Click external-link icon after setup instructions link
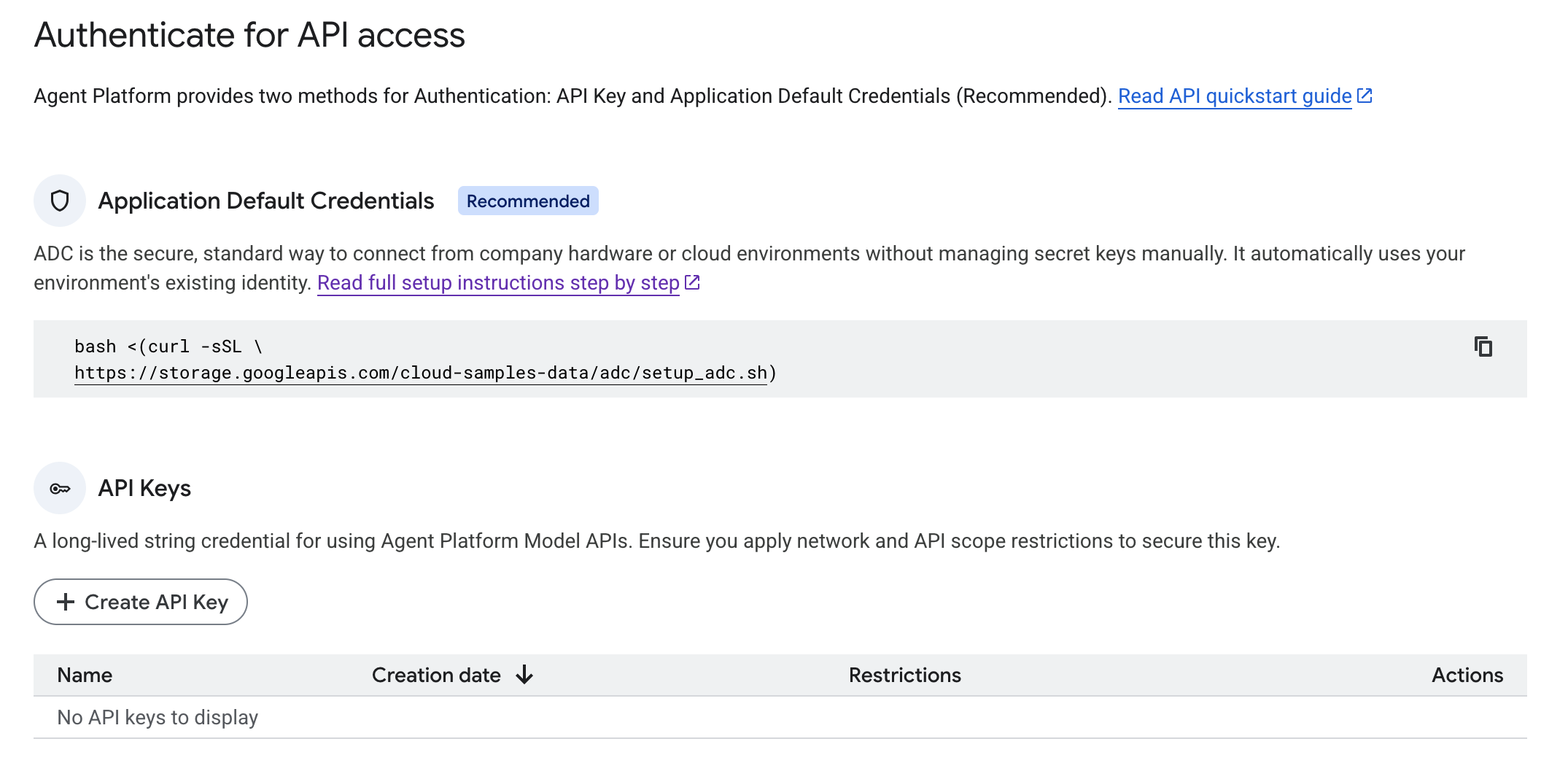 (x=692, y=282)
